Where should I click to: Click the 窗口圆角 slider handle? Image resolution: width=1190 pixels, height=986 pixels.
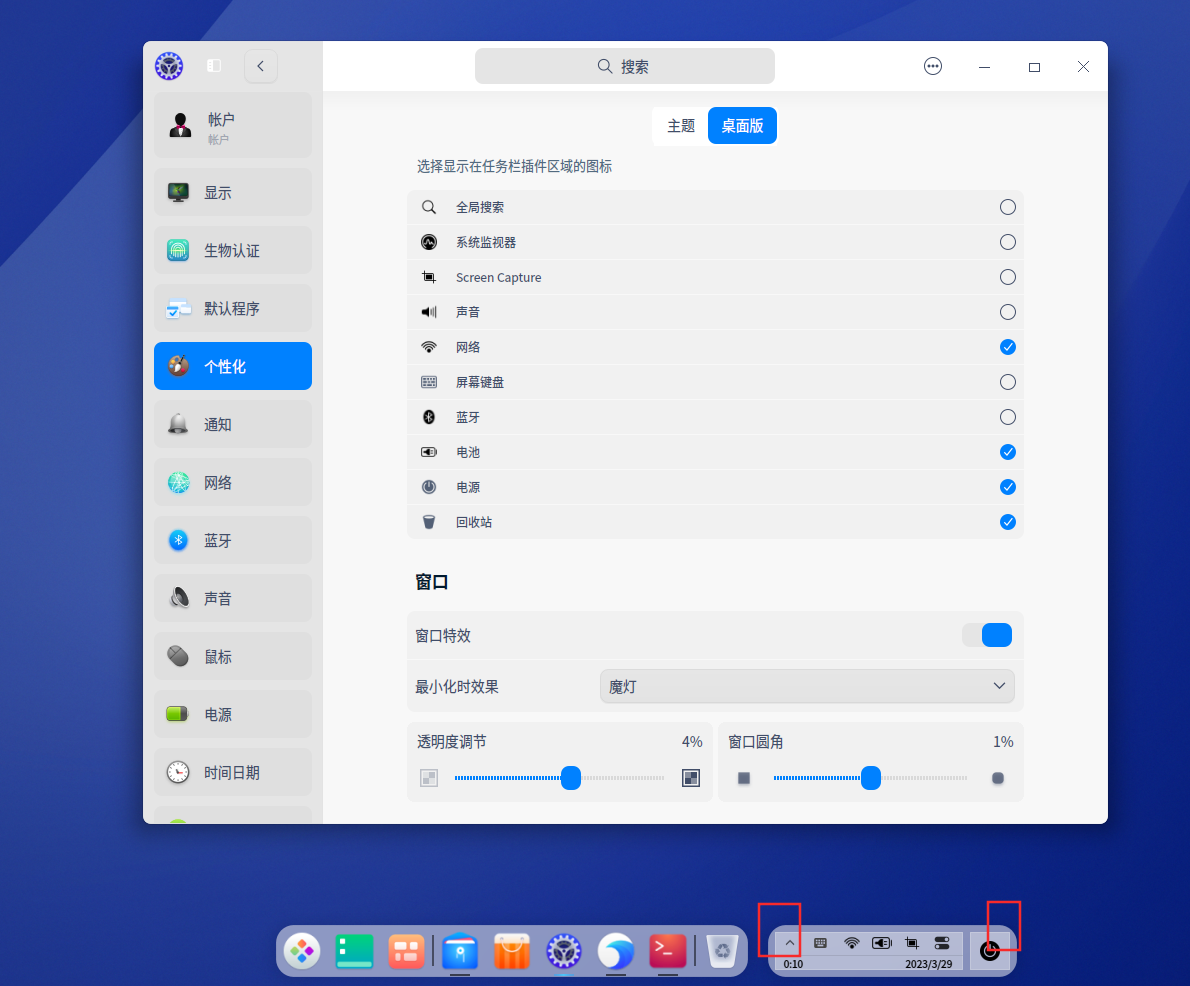871,778
